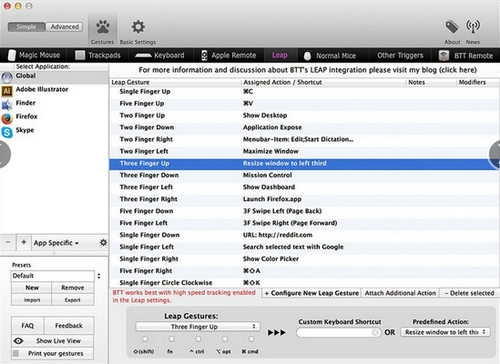Select the Single Finger Up row
Image resolution: width=500 pixels, height=364 pixels.
coord(304,92)
